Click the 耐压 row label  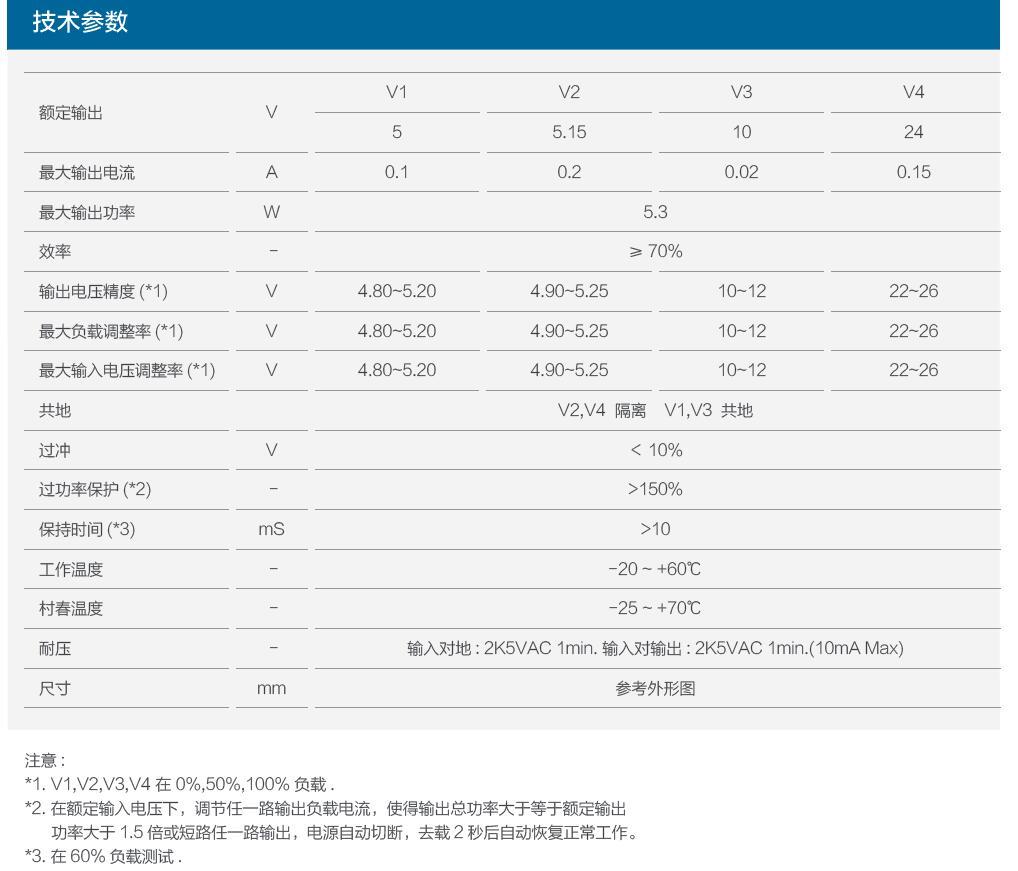55,649
